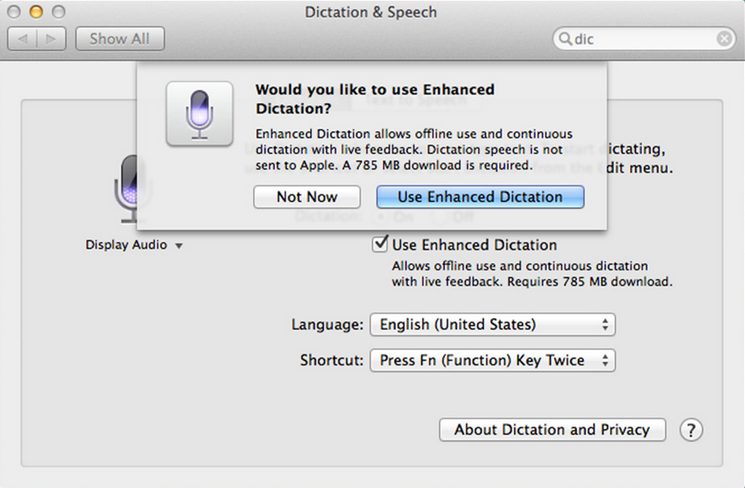Image resolution: width=745 pixels, height=488 pixels.
Task: Clear the search field with the X icon
Action: pos(724,38)
